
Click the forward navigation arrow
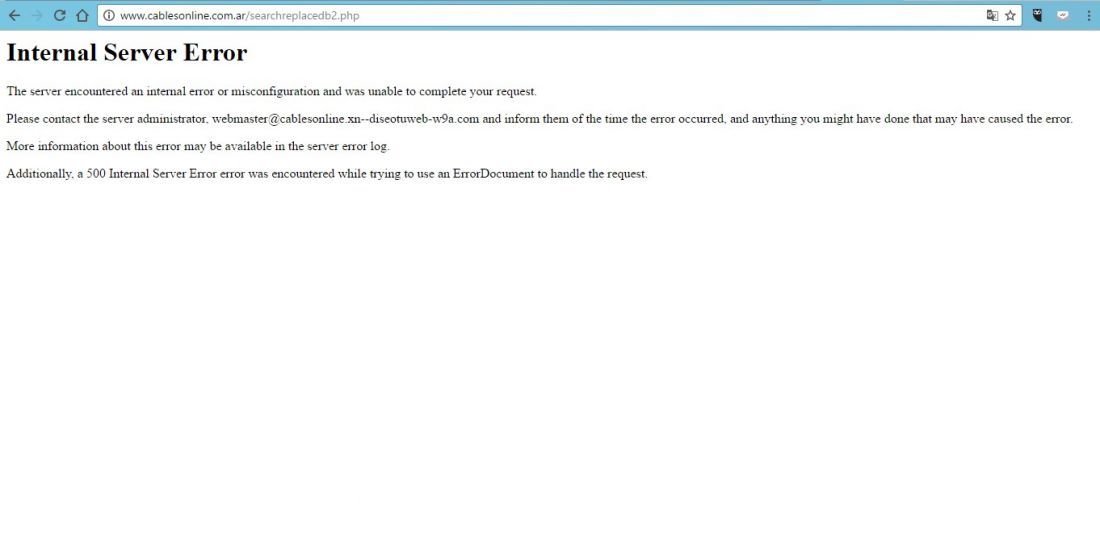coord(36,15)
